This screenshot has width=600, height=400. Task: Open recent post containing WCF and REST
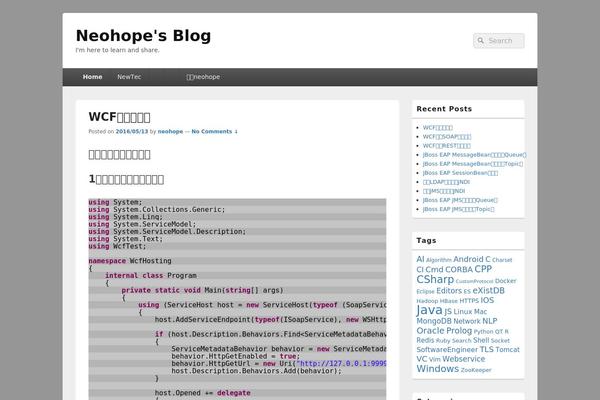coord(446,146)
